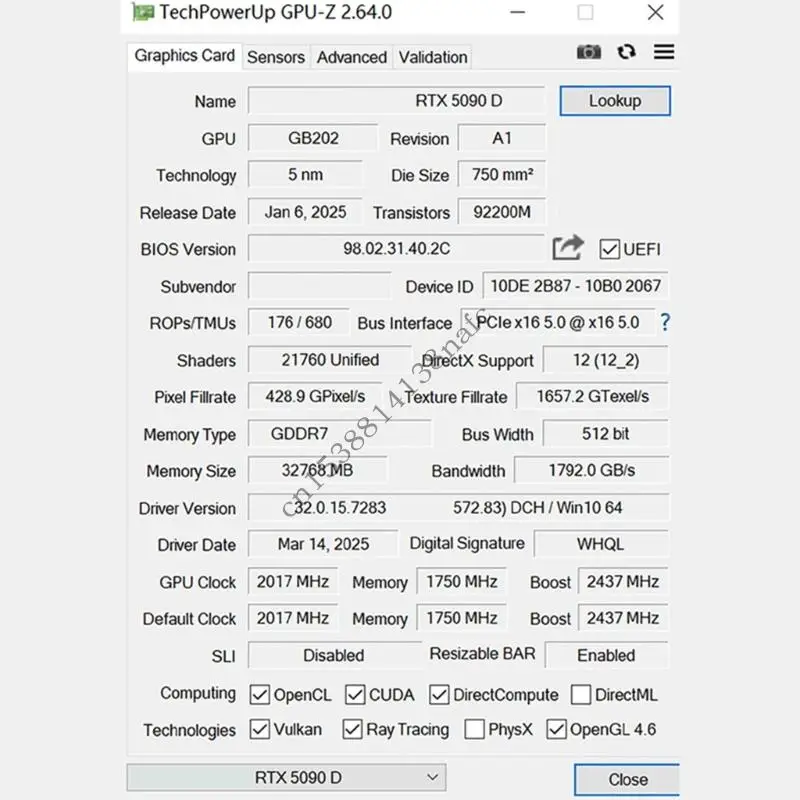Click the Pixel Fillrate 428.9 GPixel/s field
The image size is (800, 800).
coord(315,396)
